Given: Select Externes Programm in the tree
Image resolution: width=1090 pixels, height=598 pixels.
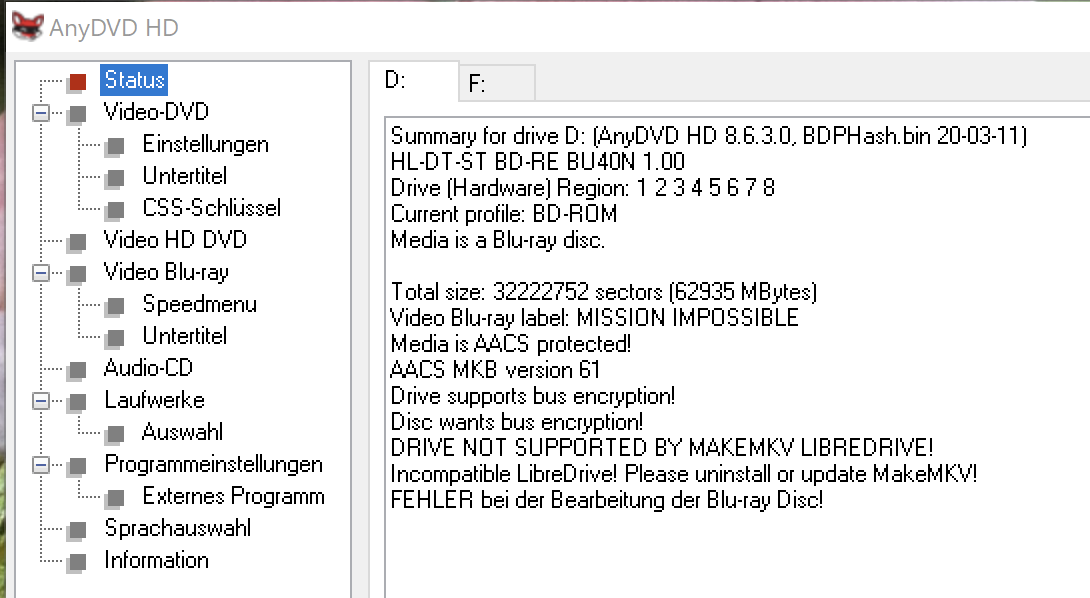Looking at the screenshot, I should coord(234,496).
